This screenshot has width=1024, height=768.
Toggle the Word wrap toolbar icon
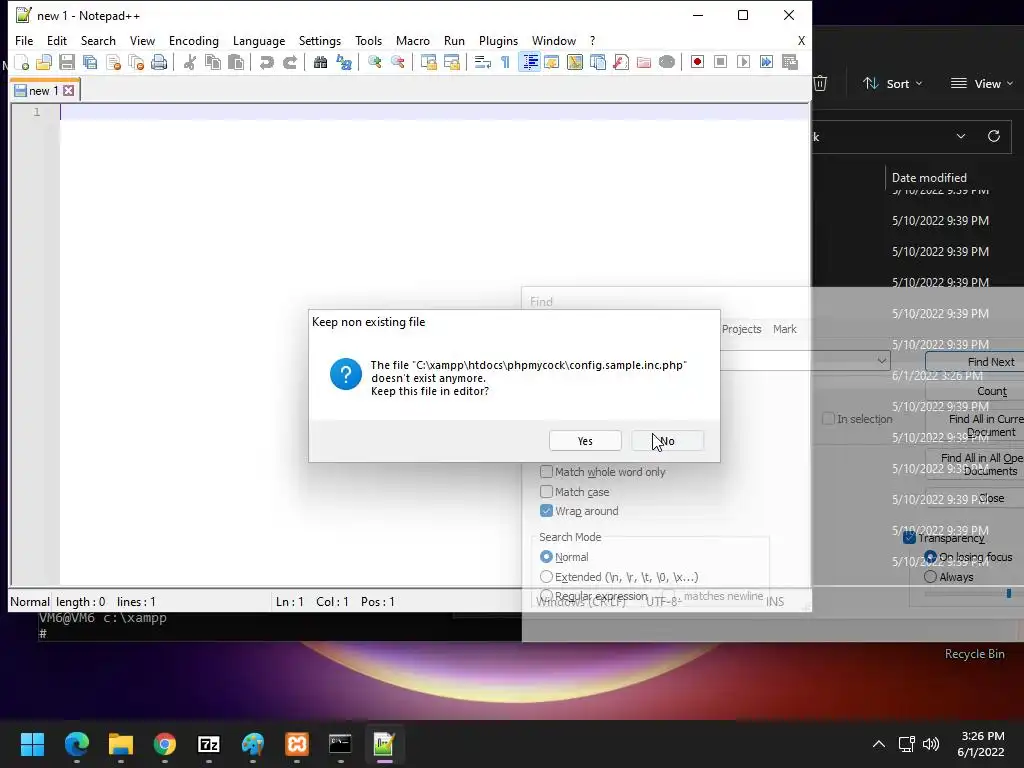click(x=483, y=62)
